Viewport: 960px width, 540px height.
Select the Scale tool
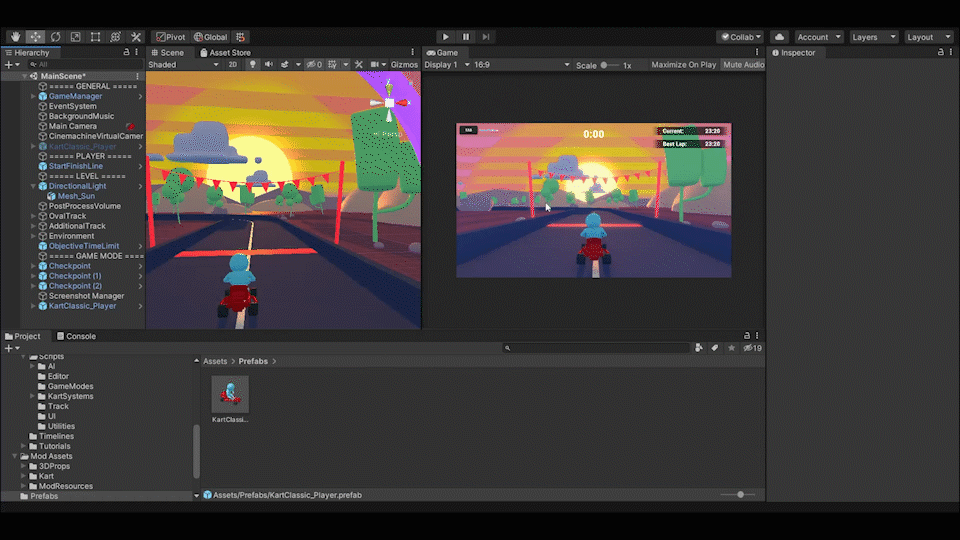click(75, 37)
